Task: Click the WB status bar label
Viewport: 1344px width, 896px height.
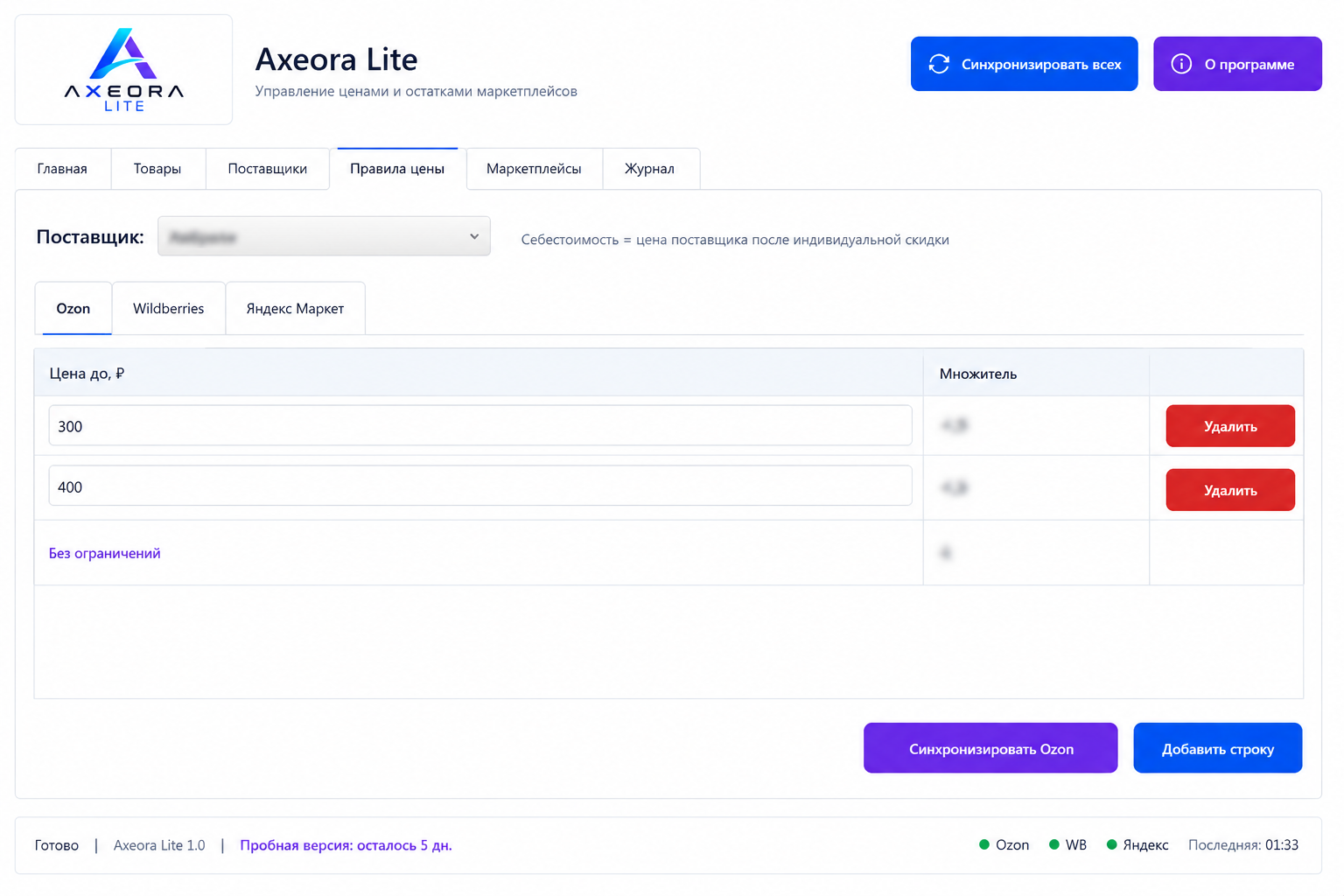Action: coord(1076,845)
